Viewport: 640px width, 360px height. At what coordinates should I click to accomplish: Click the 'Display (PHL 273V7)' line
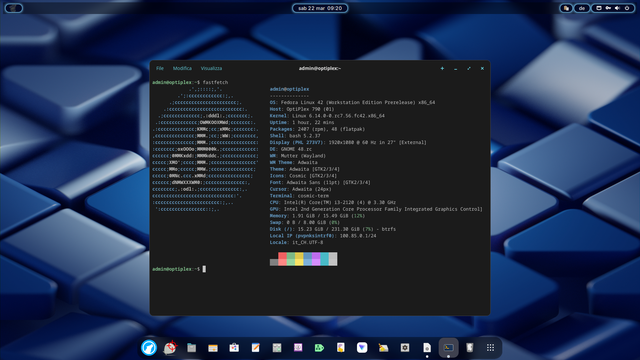click(348, 142)
